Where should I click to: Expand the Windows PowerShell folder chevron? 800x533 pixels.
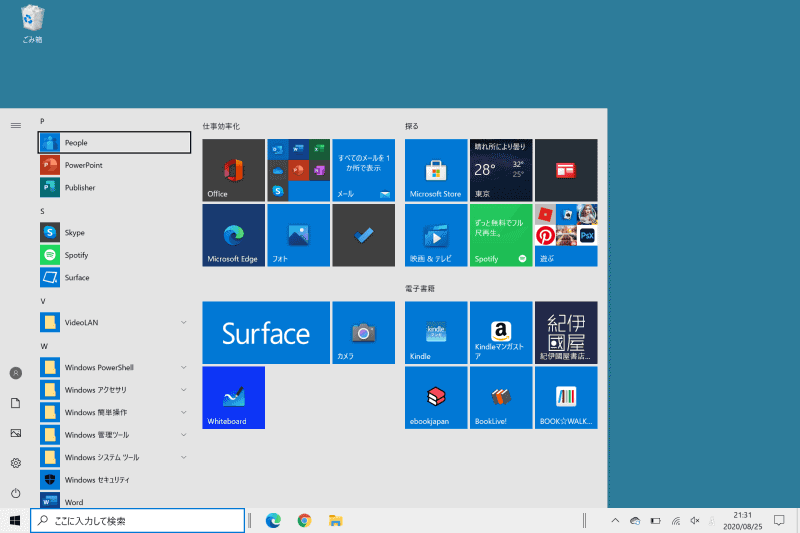pos(183,367)
